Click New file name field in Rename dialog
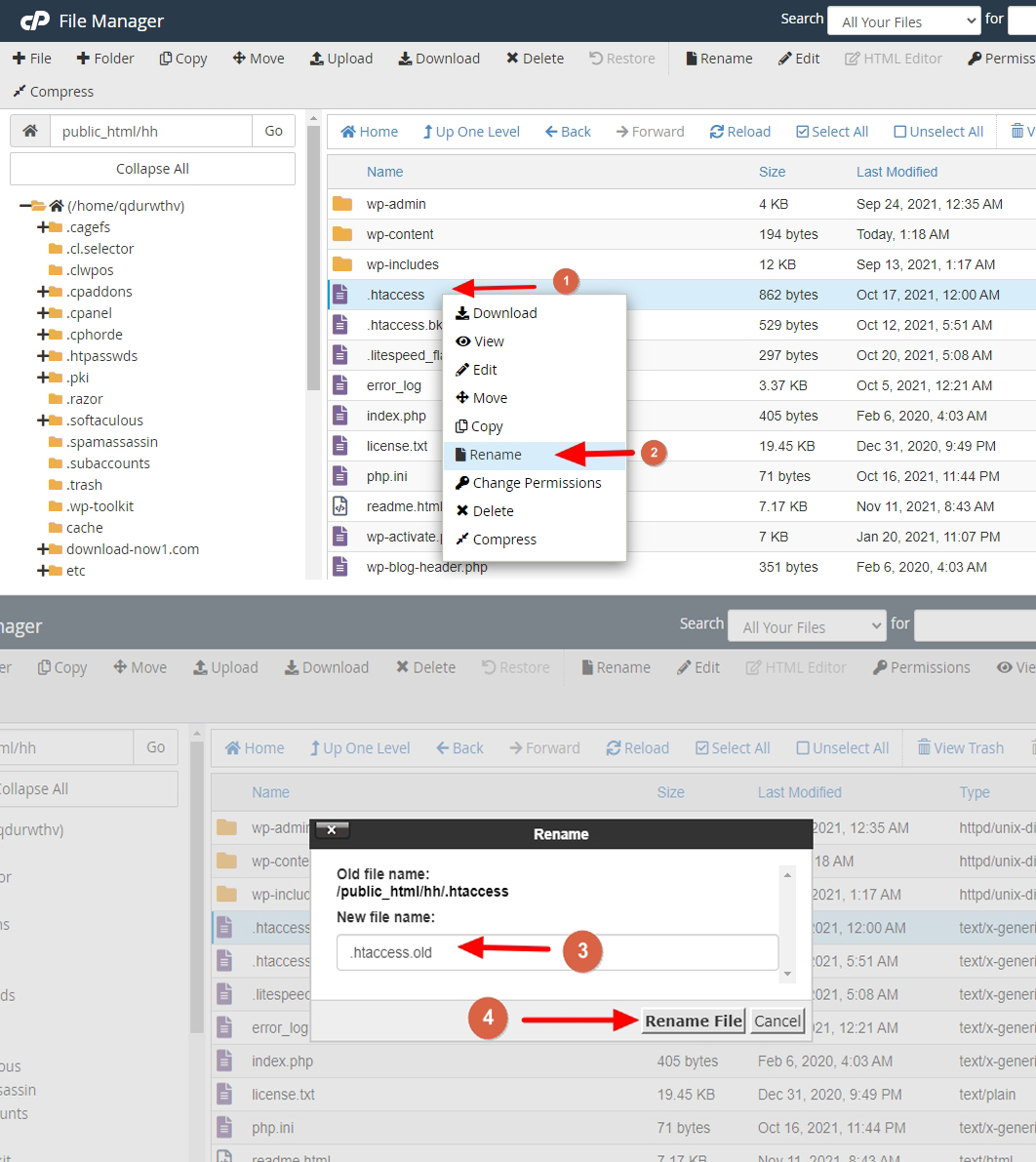This screenshot has width=1036, height=1162. click(x=557, y=952)
